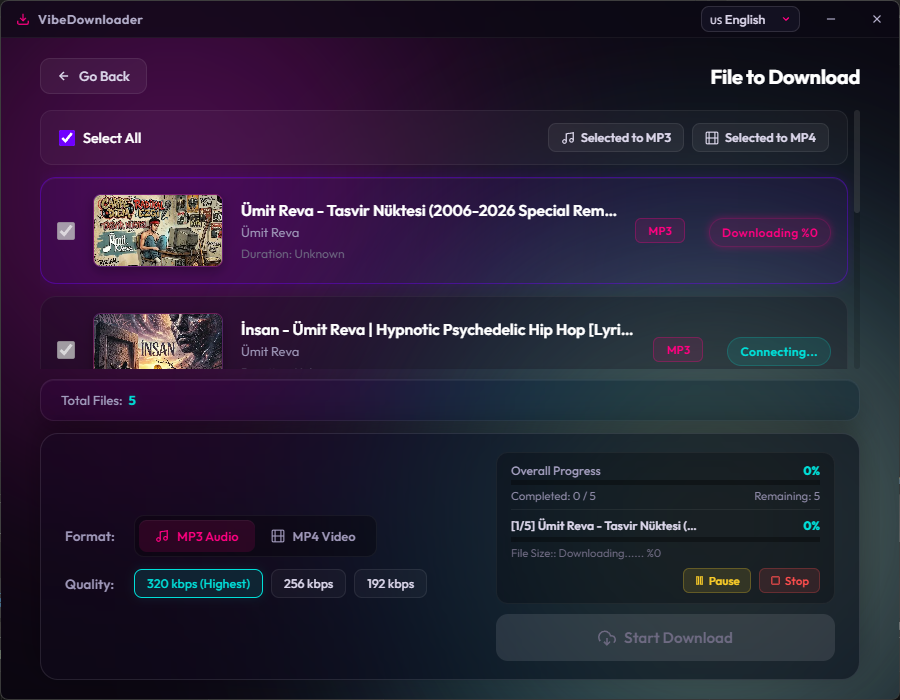Click the current file progress bar
900x700 pixels.
point(665,539)
